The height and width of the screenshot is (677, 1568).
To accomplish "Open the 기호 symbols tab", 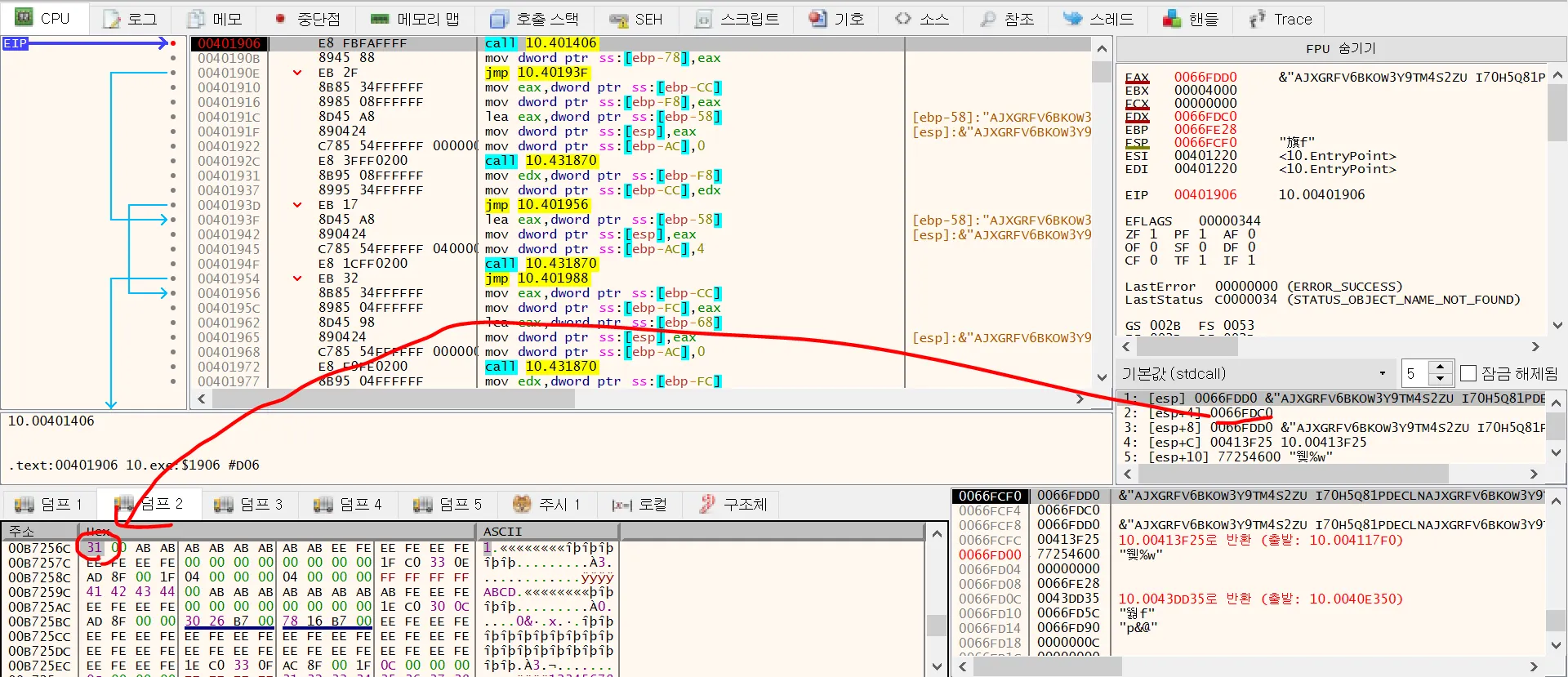I will [836, 19].
